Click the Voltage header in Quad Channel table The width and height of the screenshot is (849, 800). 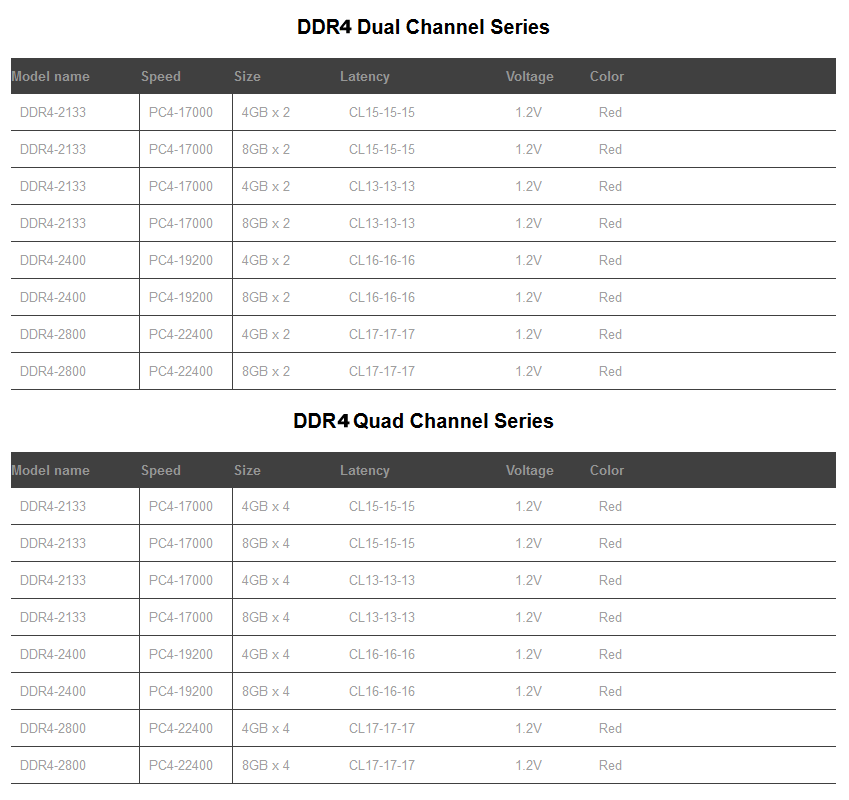coord(529,470)
